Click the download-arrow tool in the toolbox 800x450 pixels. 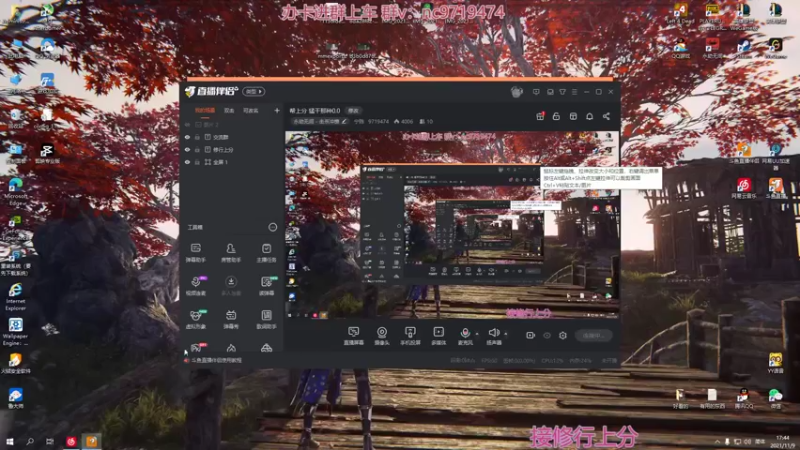(x=231, y=286)
